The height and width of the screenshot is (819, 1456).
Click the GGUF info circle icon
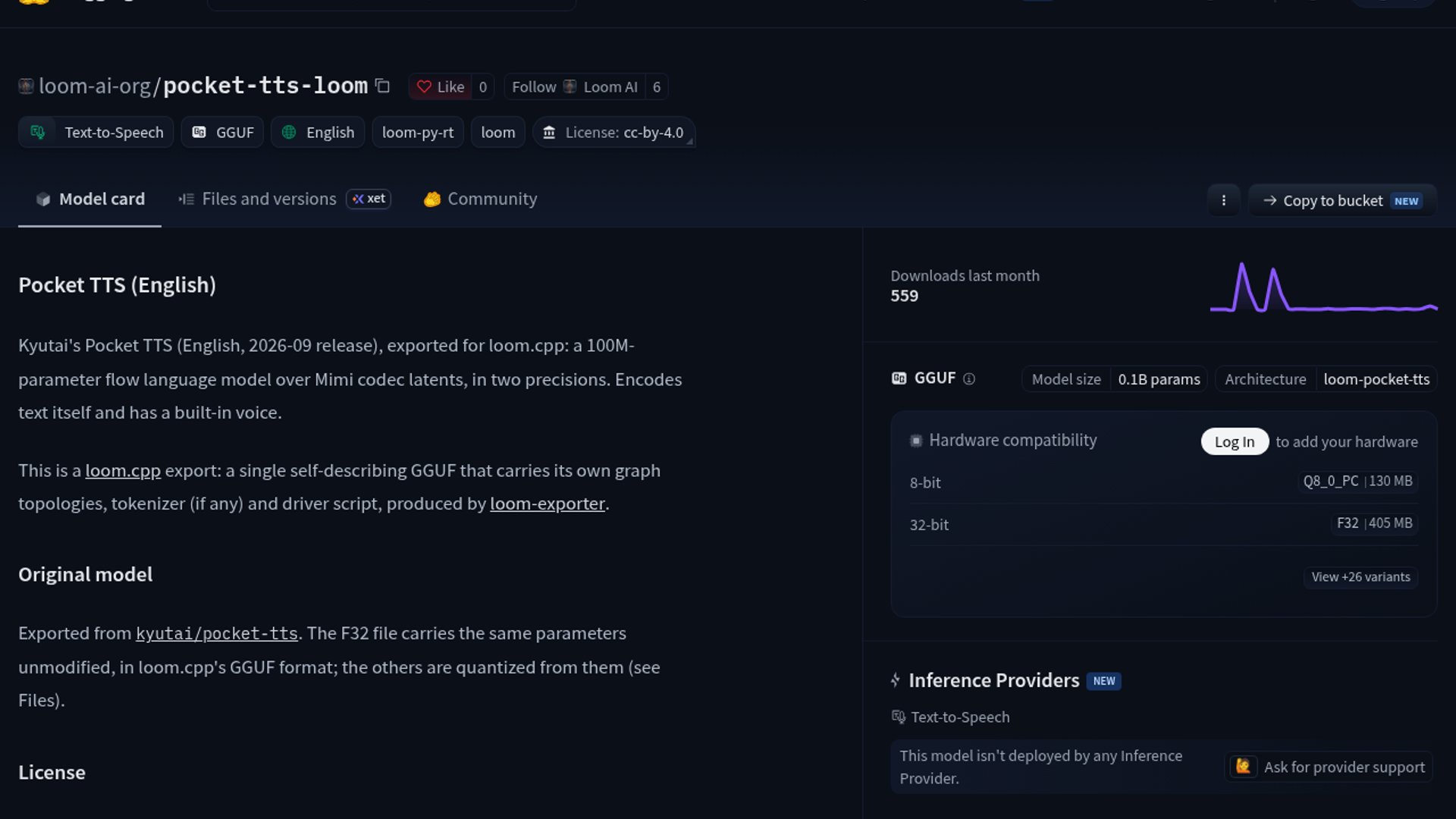point(969,378)
